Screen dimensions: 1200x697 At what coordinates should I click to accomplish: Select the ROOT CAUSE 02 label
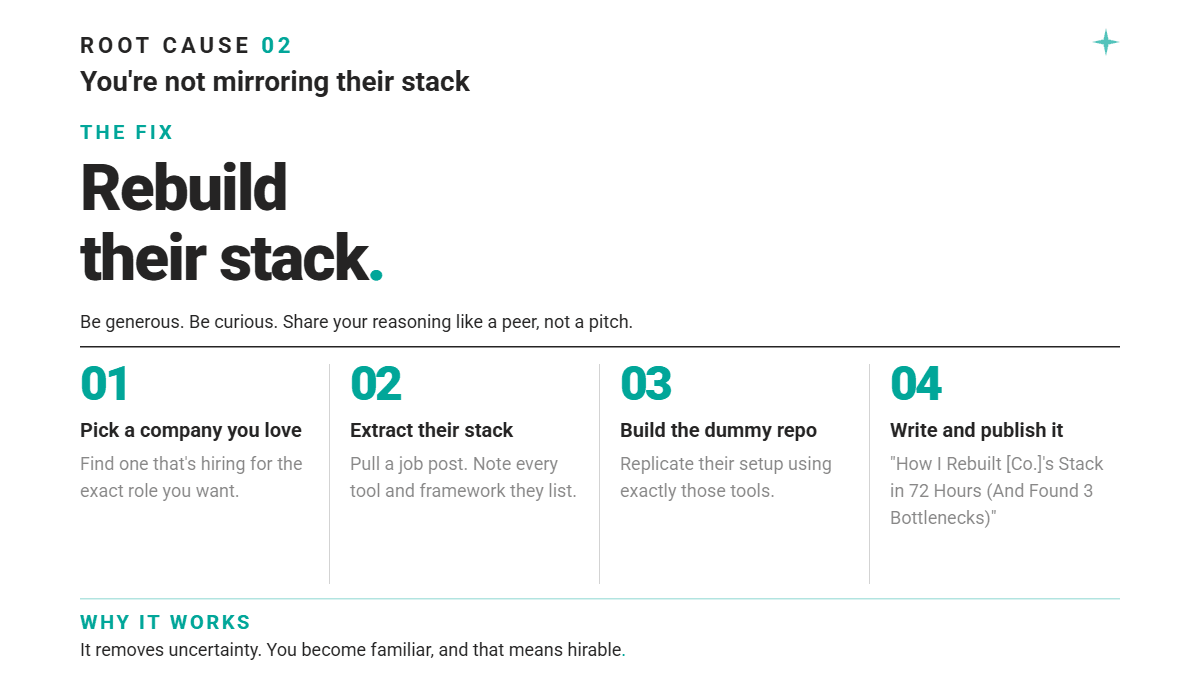tap(186, 46)
